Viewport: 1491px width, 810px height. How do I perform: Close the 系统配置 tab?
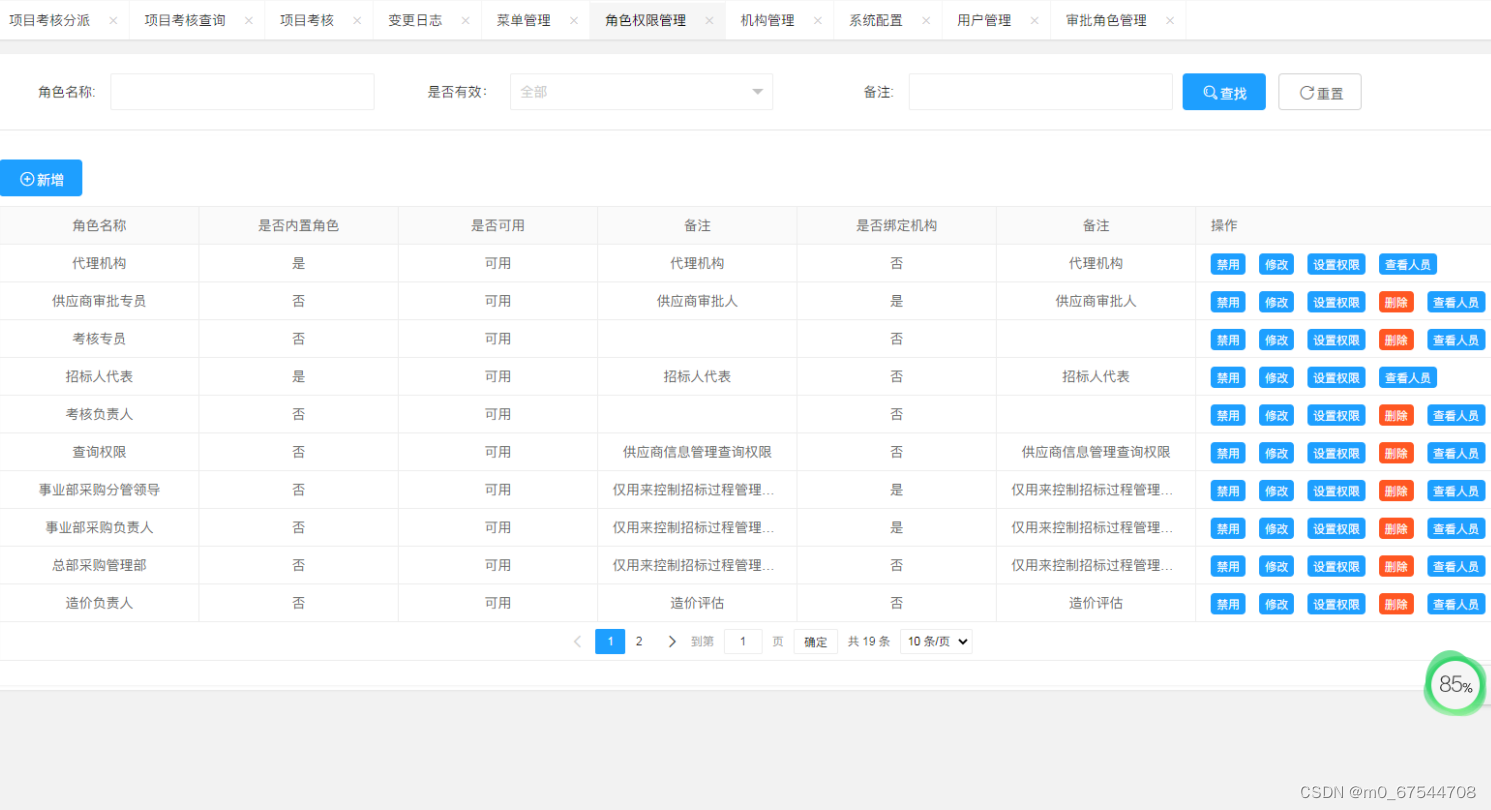(x=926, y=19)
